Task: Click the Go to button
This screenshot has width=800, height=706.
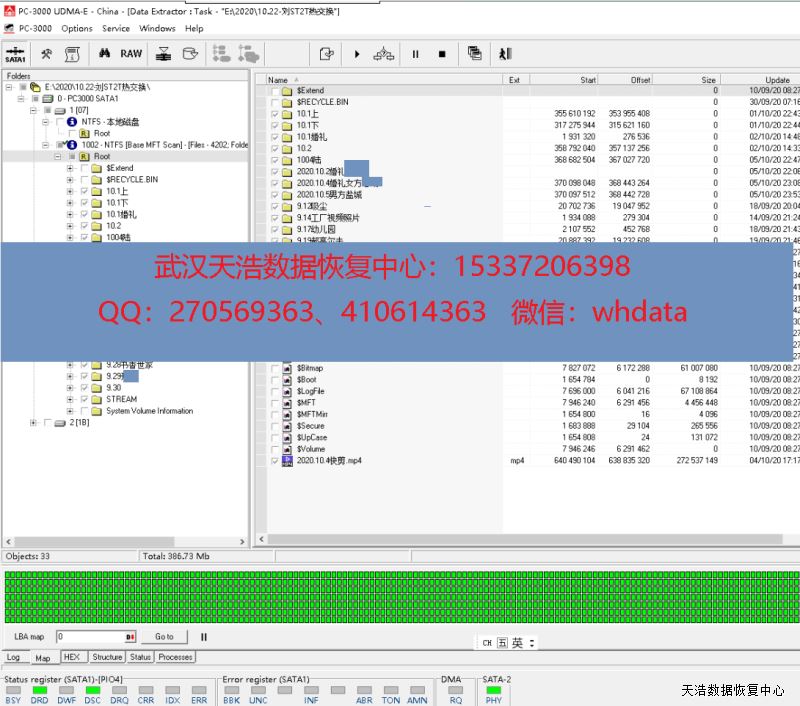Action: click(x=164, y=636)
